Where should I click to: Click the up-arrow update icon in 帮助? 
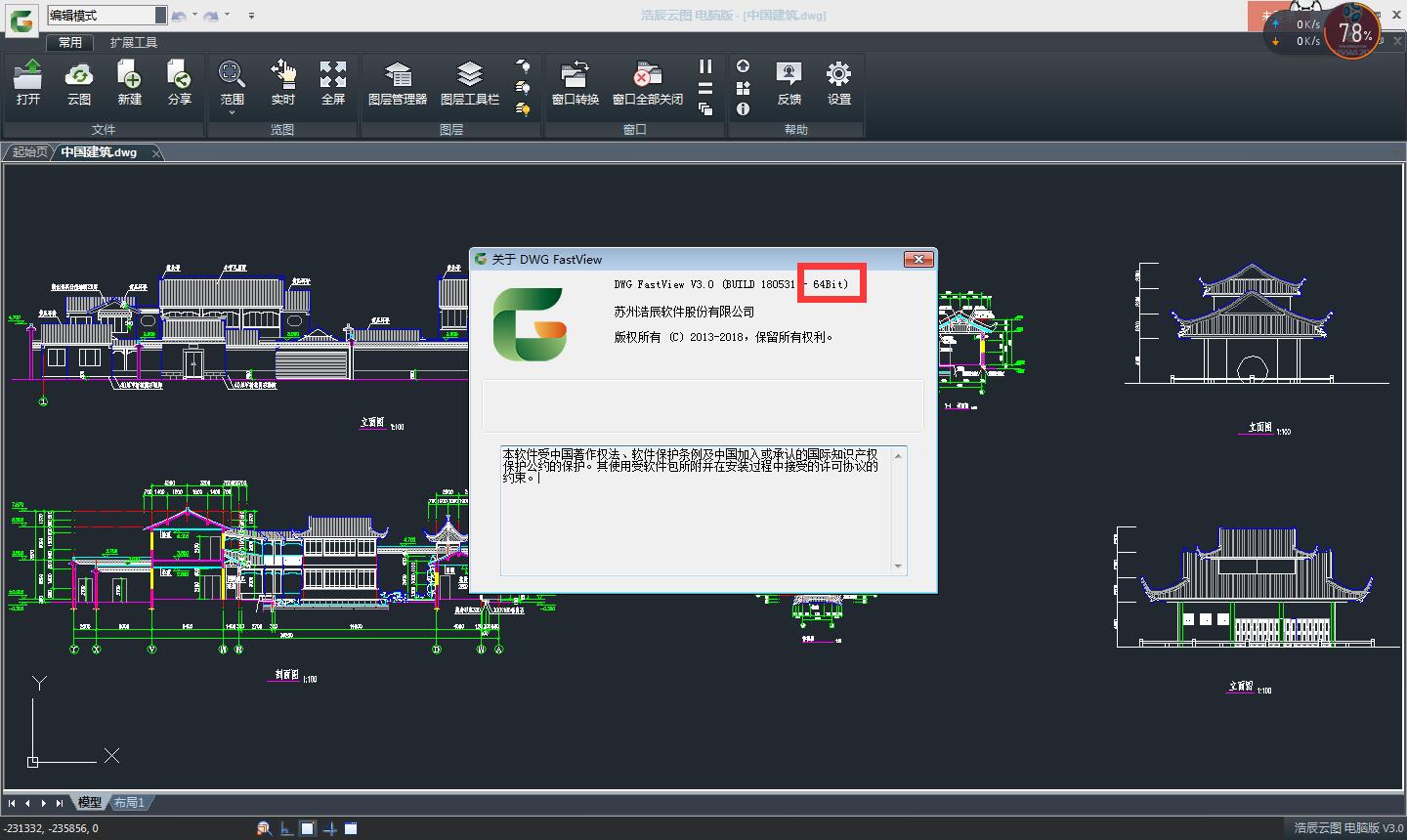click(x=743, y=66)
